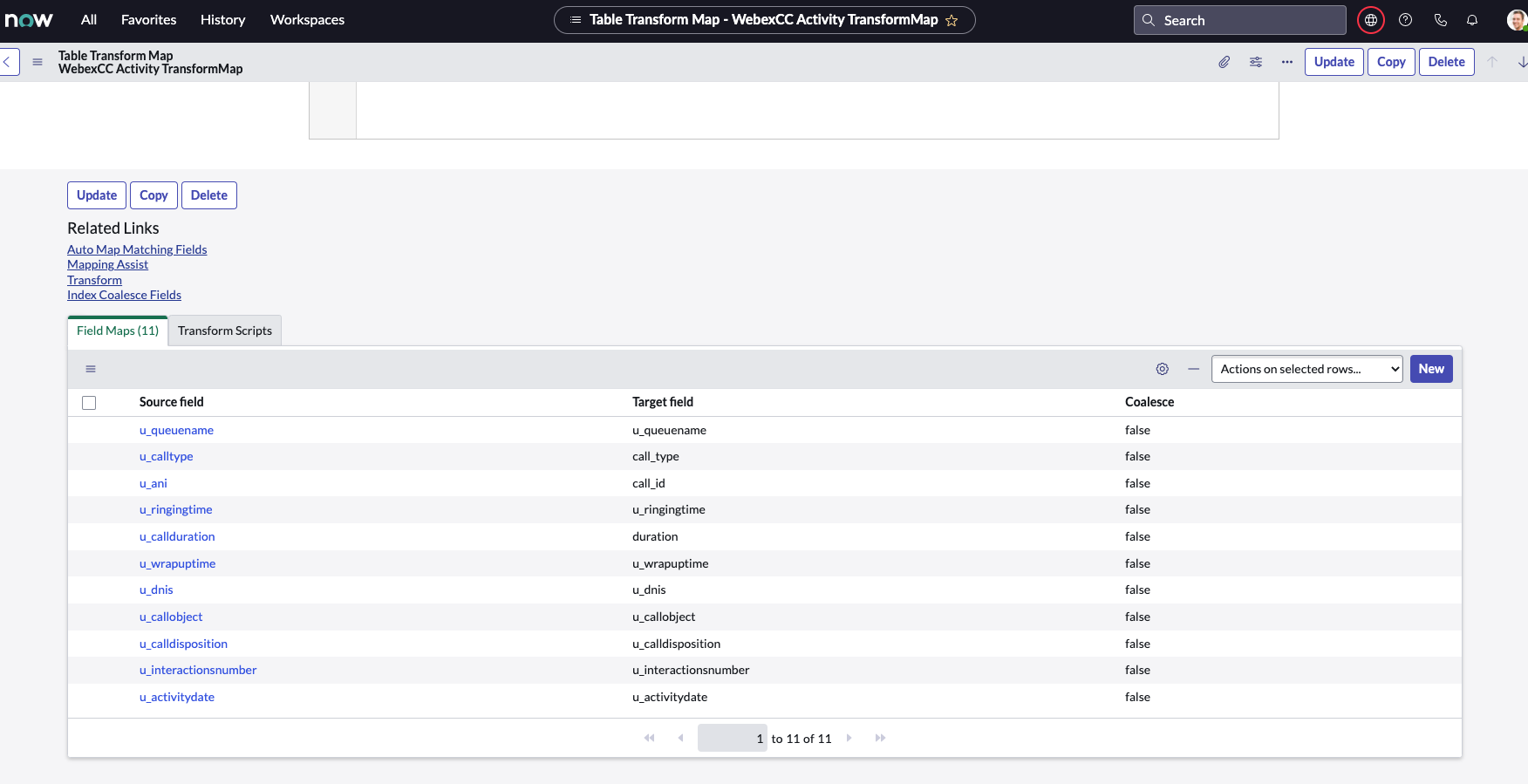Open the Help question mark icon
The height and width of the screenshot is (784, 1528).
pyautogui.click(x=1406, y=20)
